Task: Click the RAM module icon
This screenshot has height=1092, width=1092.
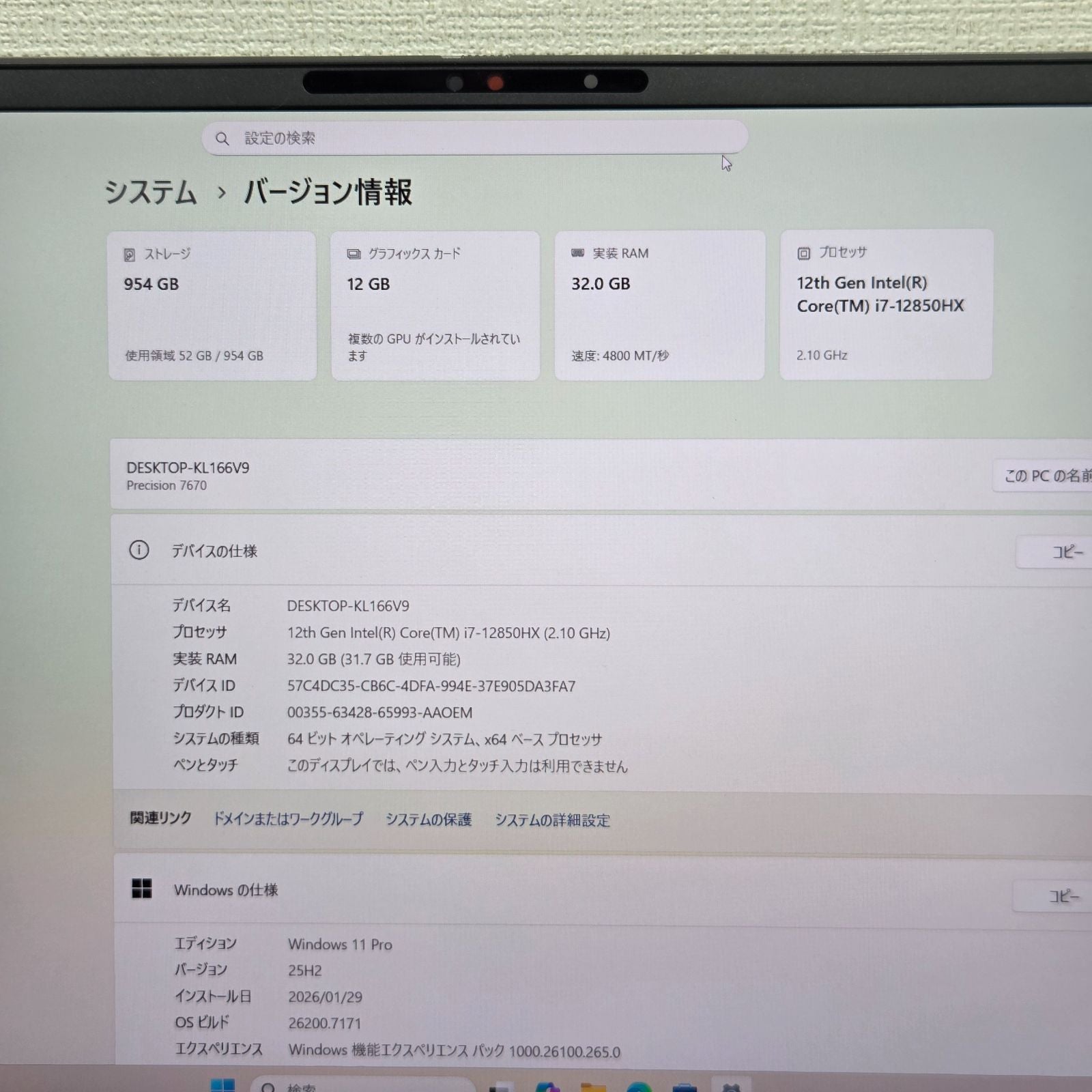Action: (577, 253)
